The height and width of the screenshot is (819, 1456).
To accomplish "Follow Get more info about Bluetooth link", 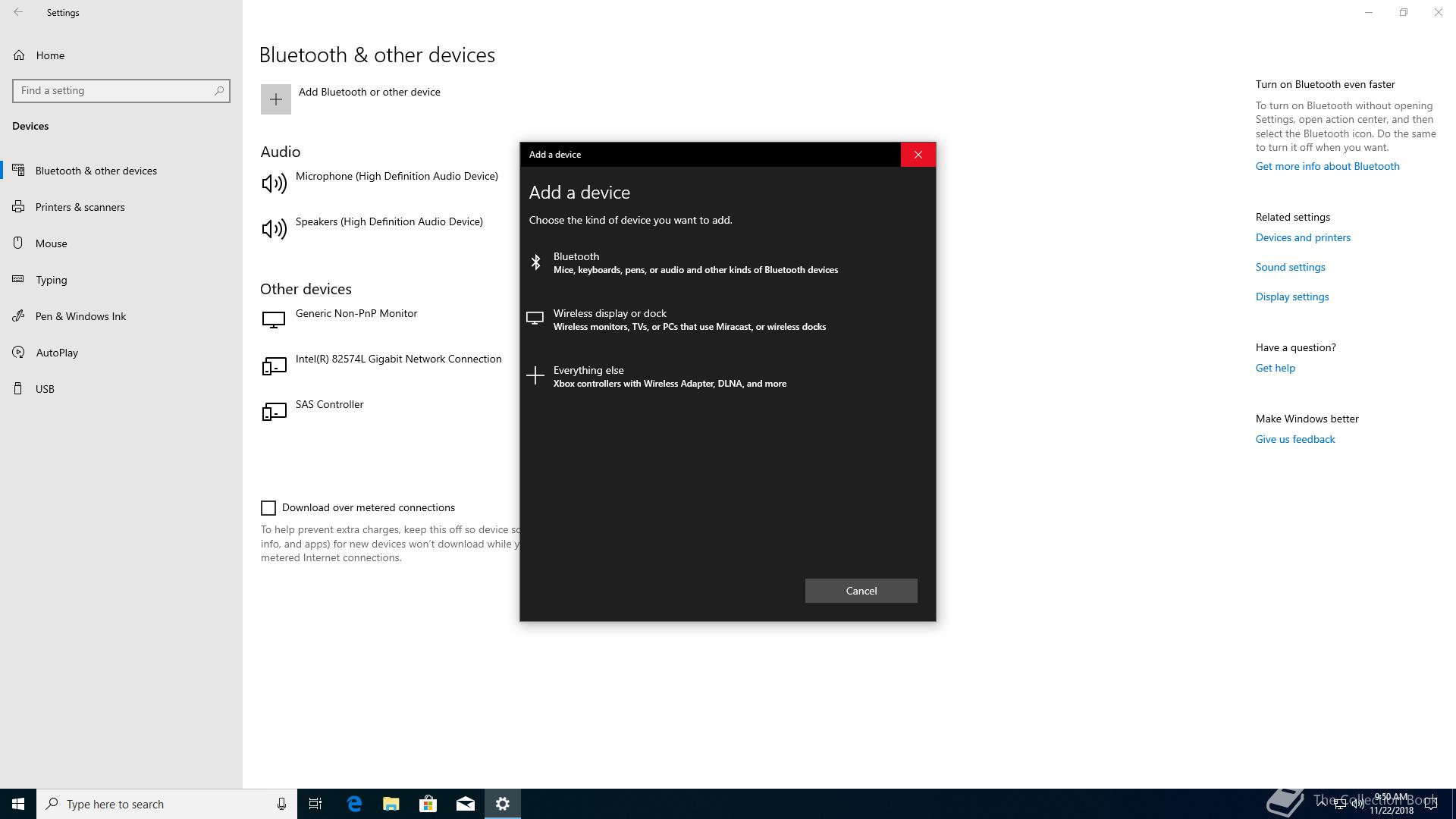I will 1327,166.
